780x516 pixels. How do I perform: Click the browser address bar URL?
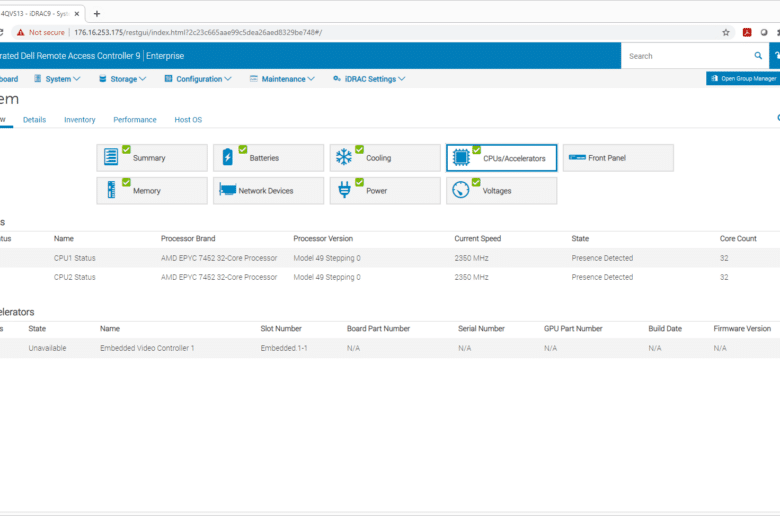pyautogui.click(x=198, y=32)
